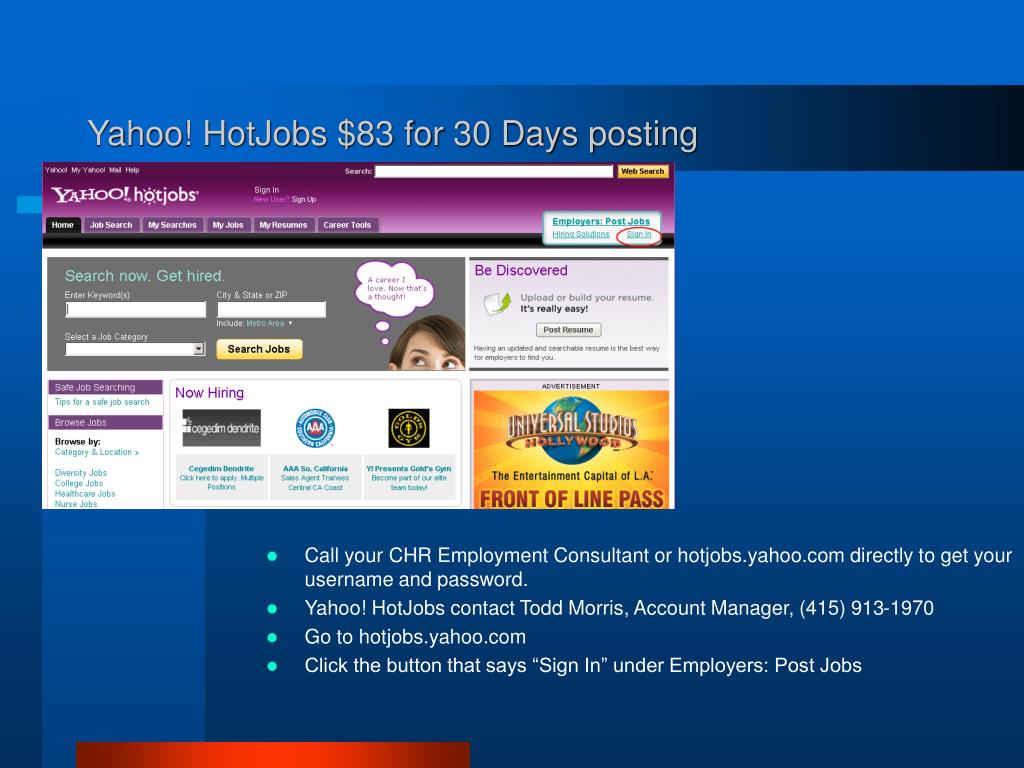
Task: Click the resume upload paper icon
Action: point(497,303)
